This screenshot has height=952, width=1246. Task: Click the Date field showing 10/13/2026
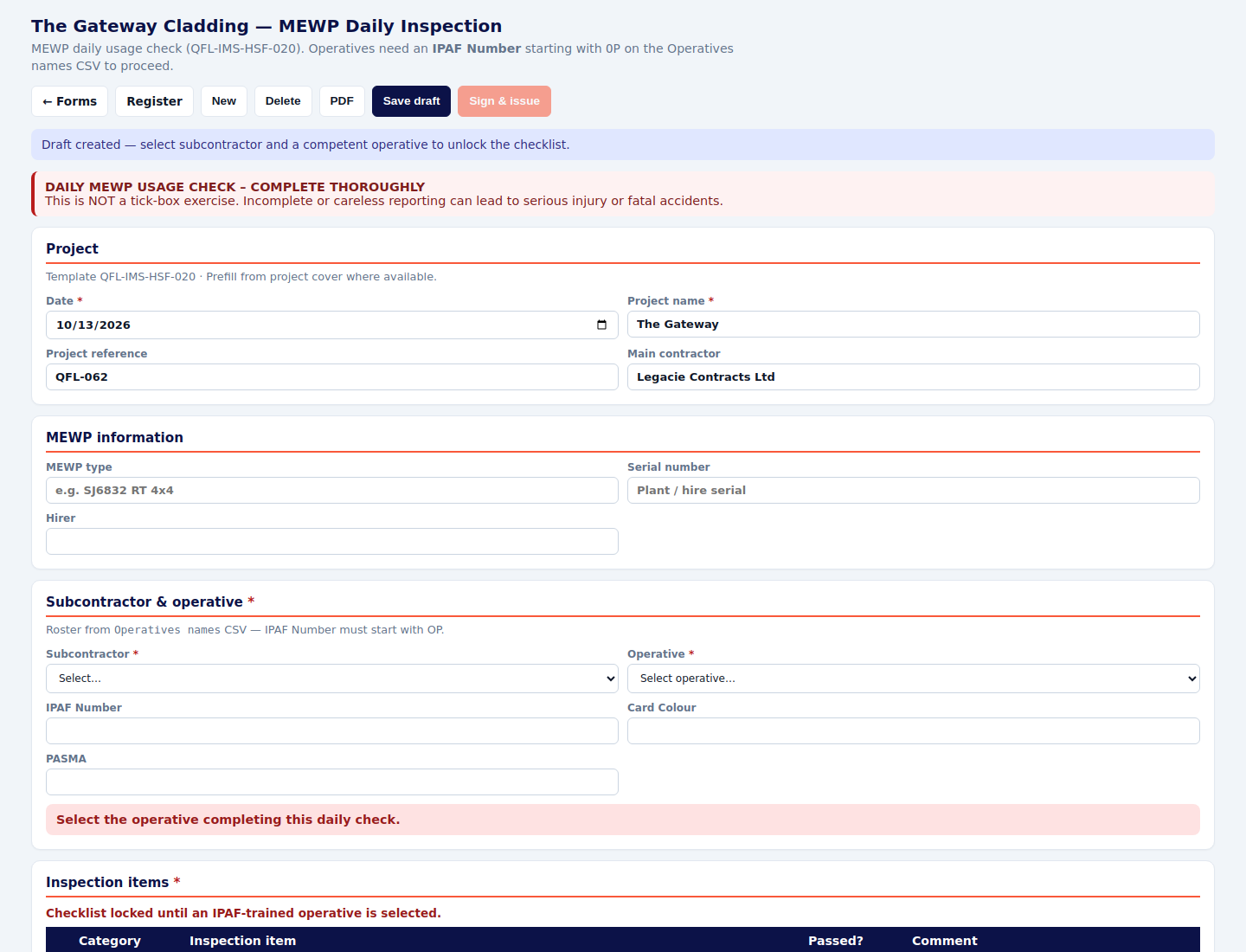coord(332,325)
